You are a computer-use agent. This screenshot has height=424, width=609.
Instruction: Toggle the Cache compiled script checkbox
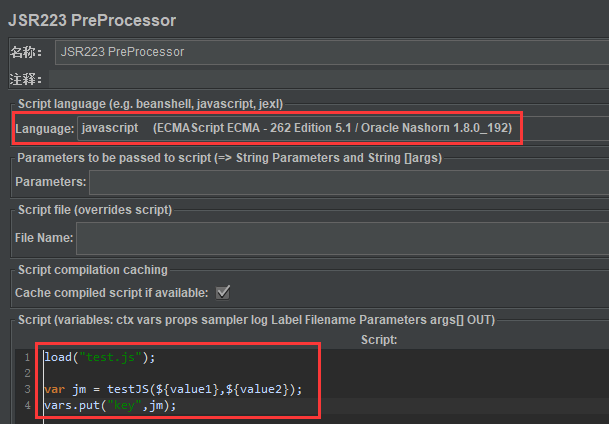223,292
